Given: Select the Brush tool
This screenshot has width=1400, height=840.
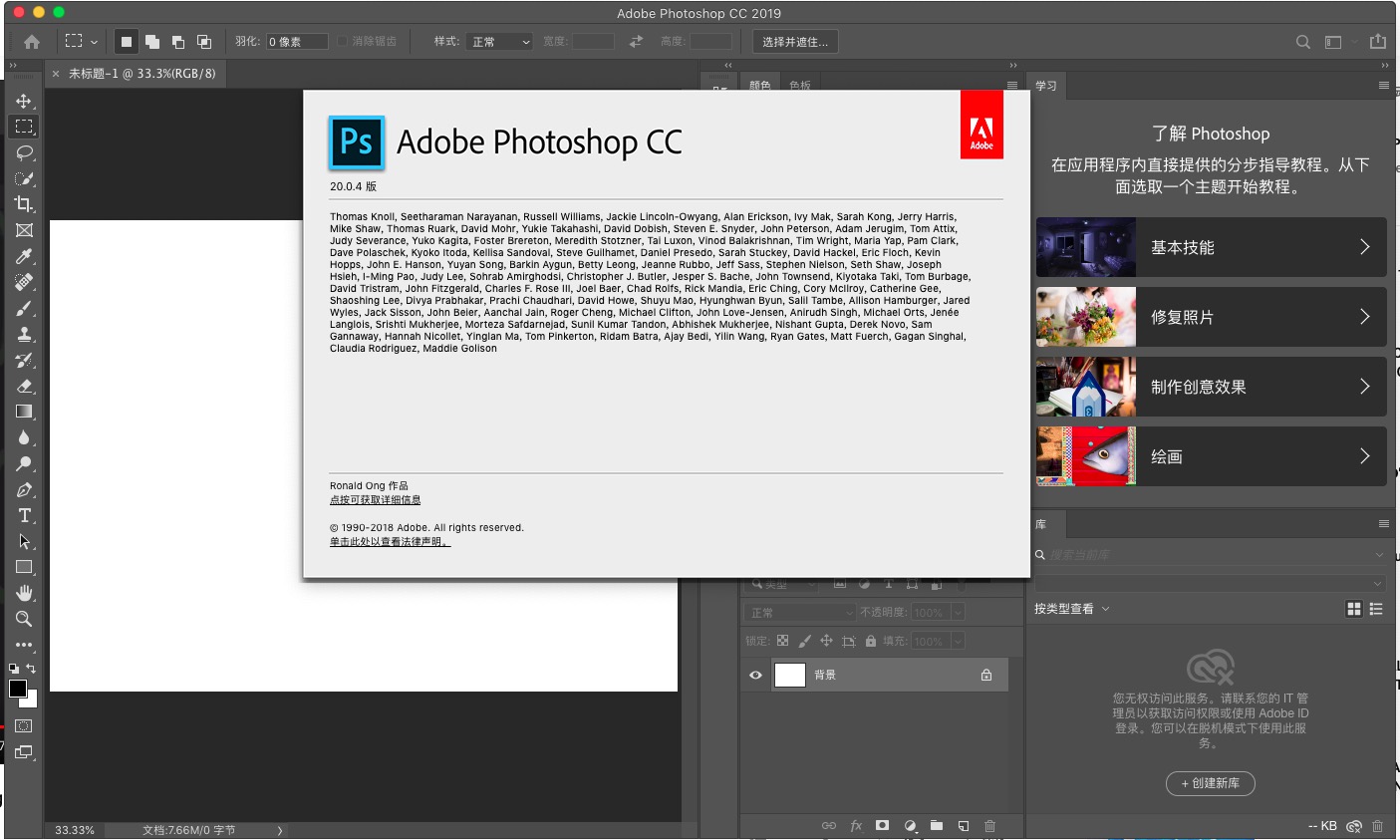Looking at the screenshot, I should [x=24, y=308].
